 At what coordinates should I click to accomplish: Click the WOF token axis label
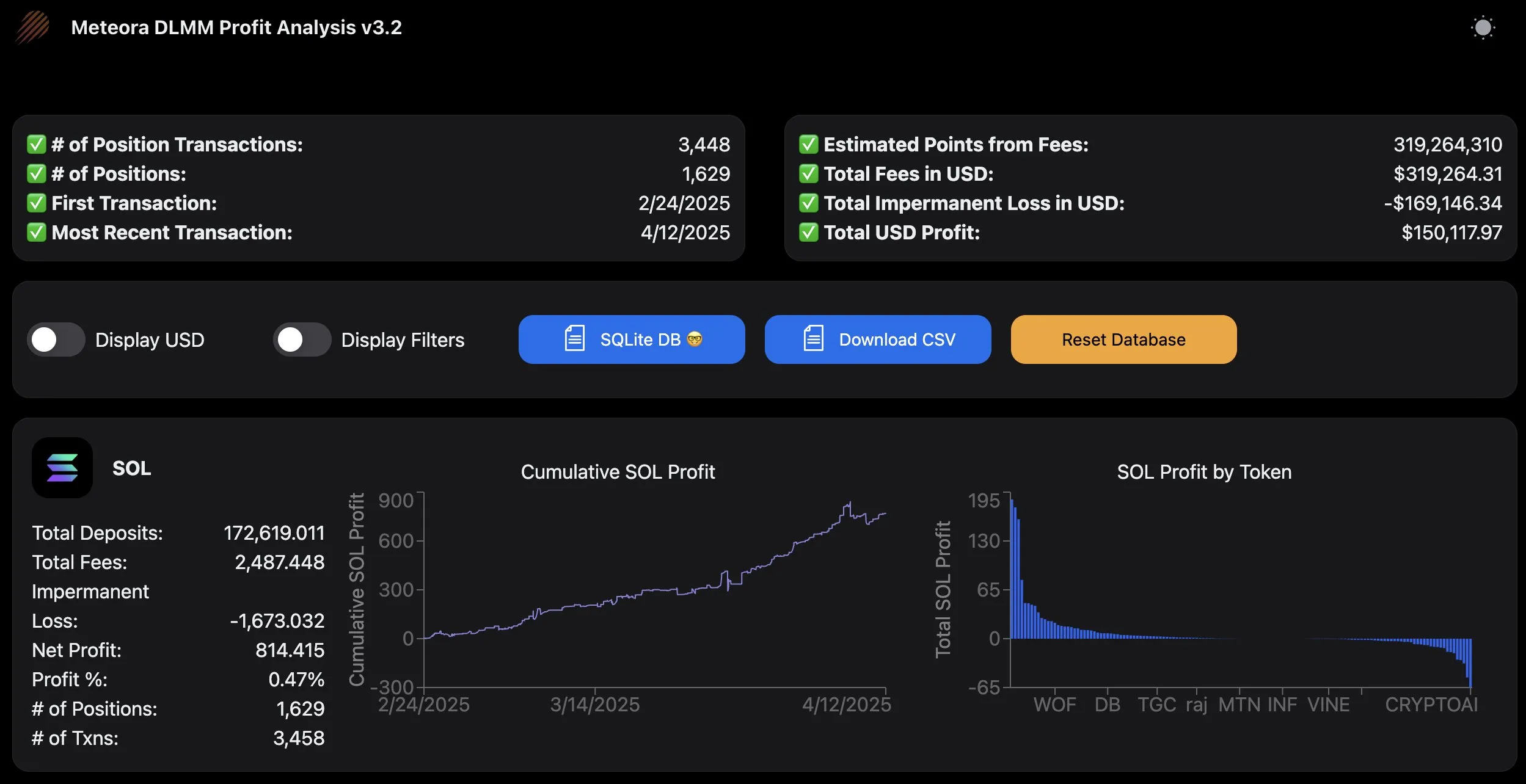click(x=1054, y=705)
